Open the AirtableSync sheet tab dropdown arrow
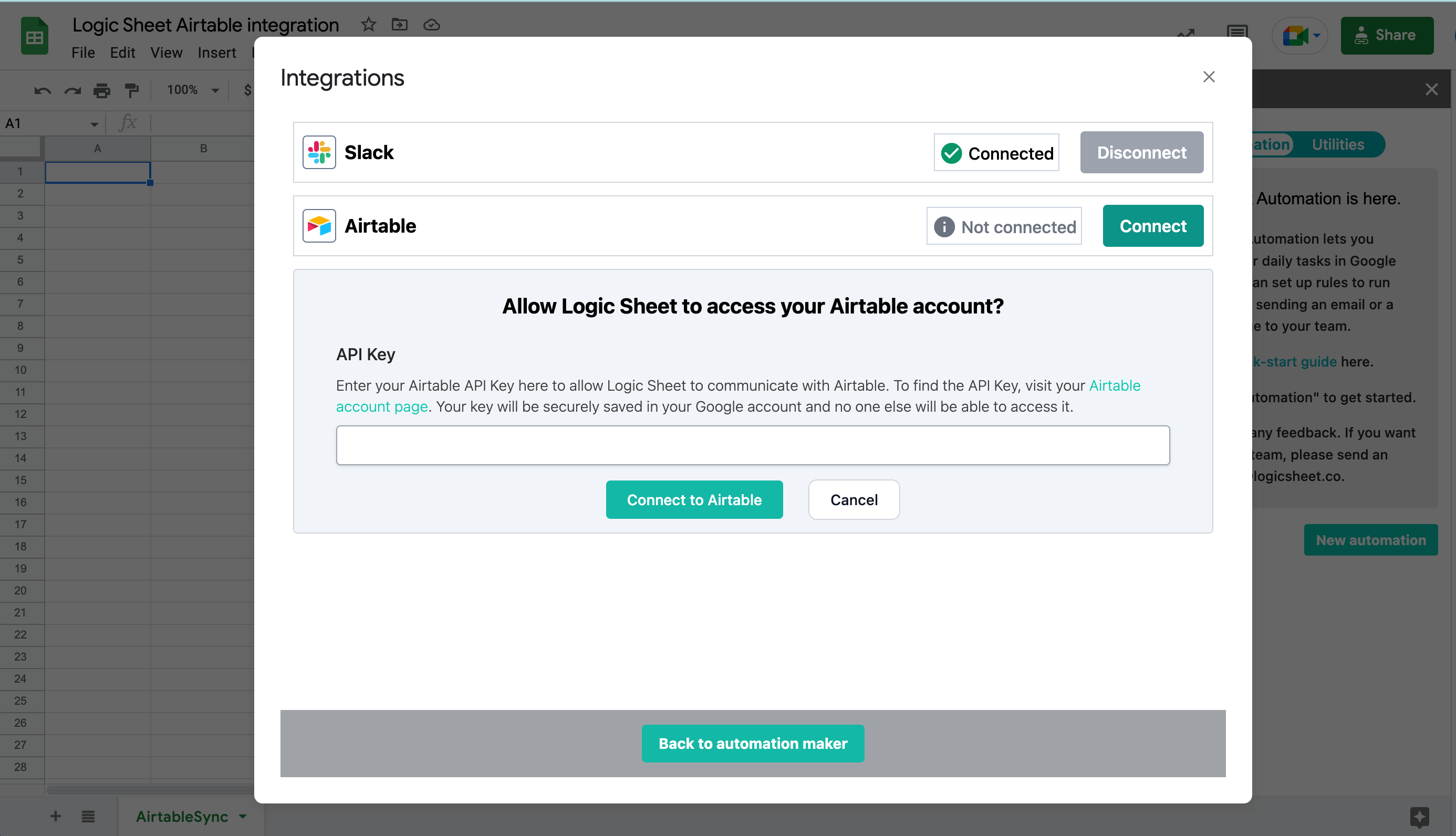This screenshot has width=1456, height=836. click(243, 816)
